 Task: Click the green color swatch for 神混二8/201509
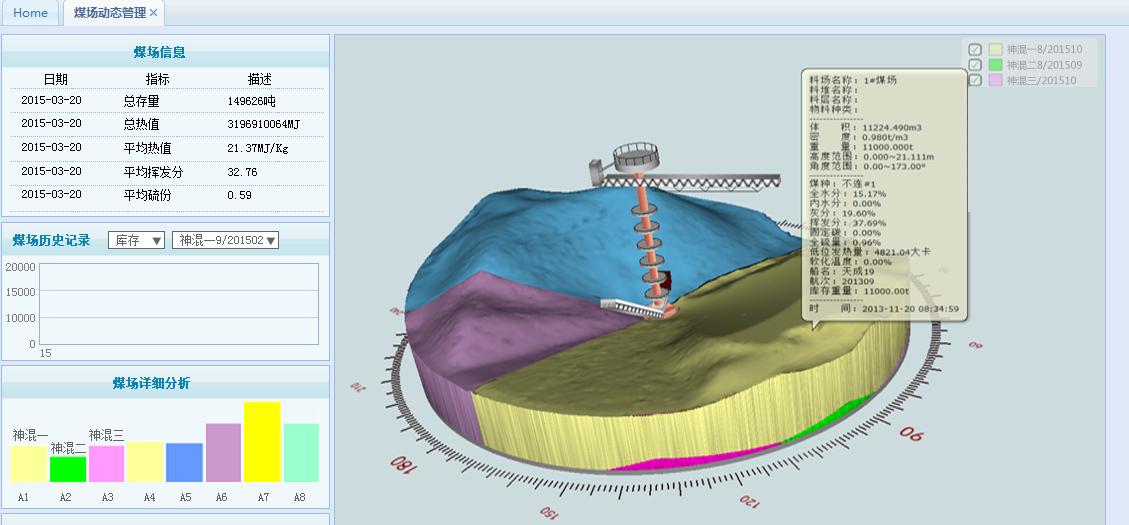click(995, 65)
